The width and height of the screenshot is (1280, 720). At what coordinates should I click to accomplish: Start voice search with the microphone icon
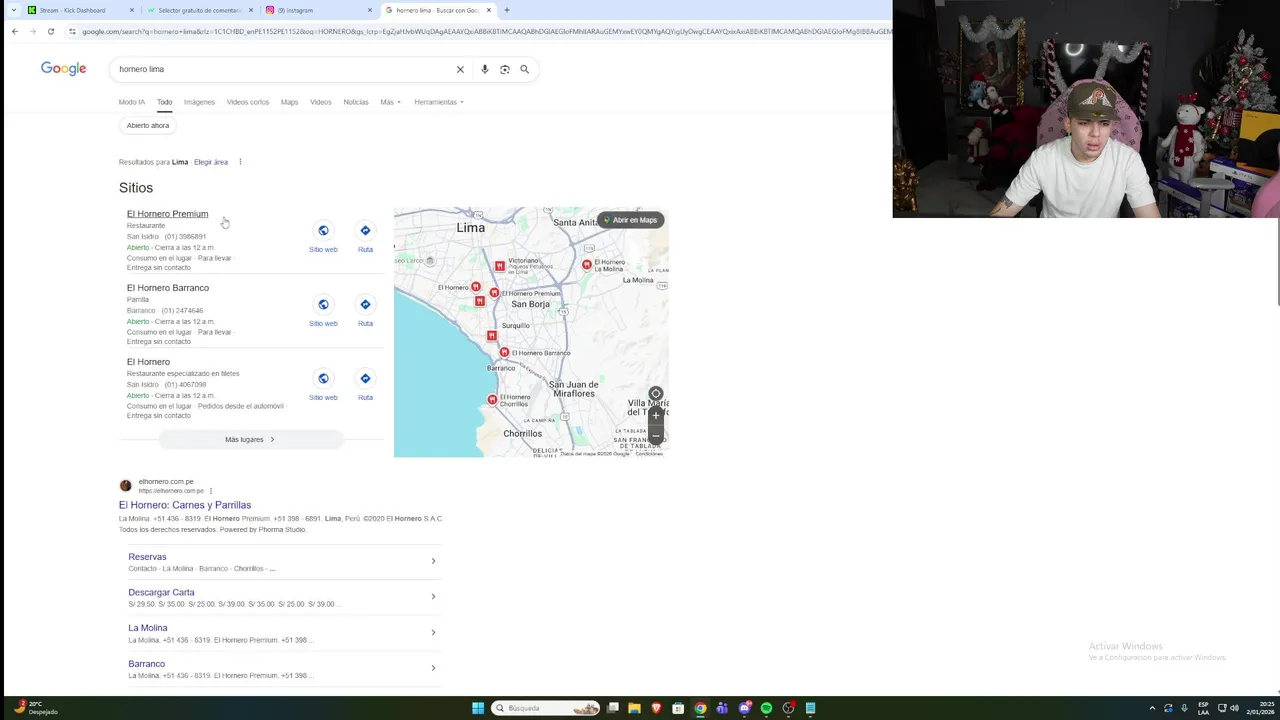(x=485, y=69)
